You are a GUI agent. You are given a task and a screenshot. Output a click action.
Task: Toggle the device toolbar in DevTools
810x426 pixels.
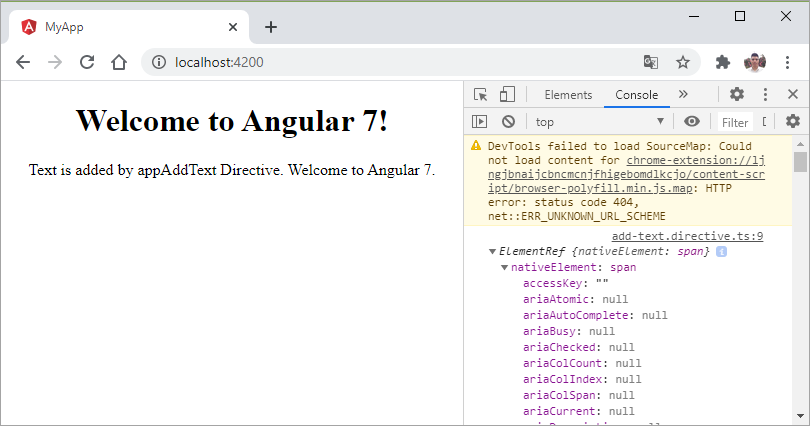[x=507, y=94]
